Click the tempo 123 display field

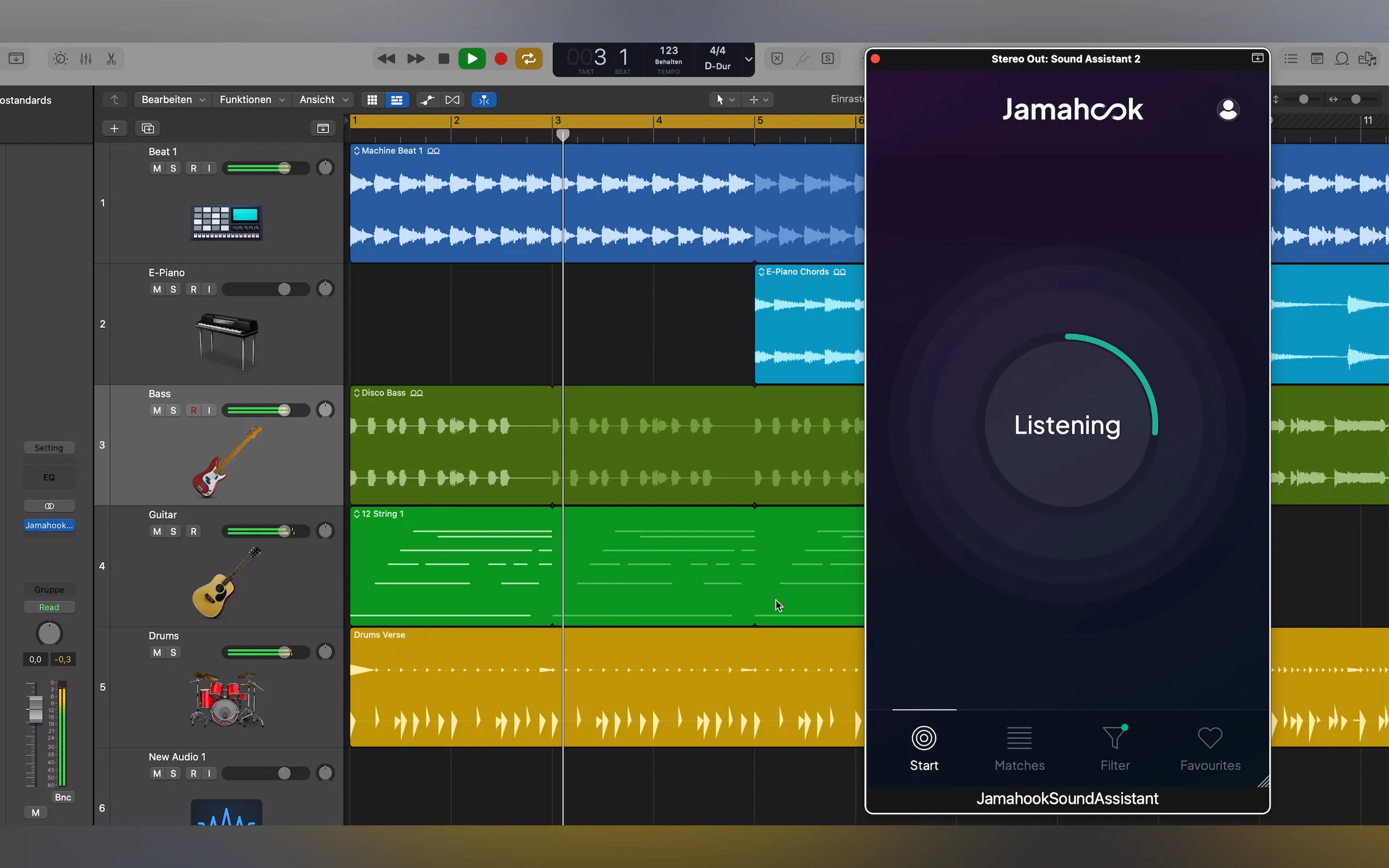pyautogui.click(x=668, y=50)
